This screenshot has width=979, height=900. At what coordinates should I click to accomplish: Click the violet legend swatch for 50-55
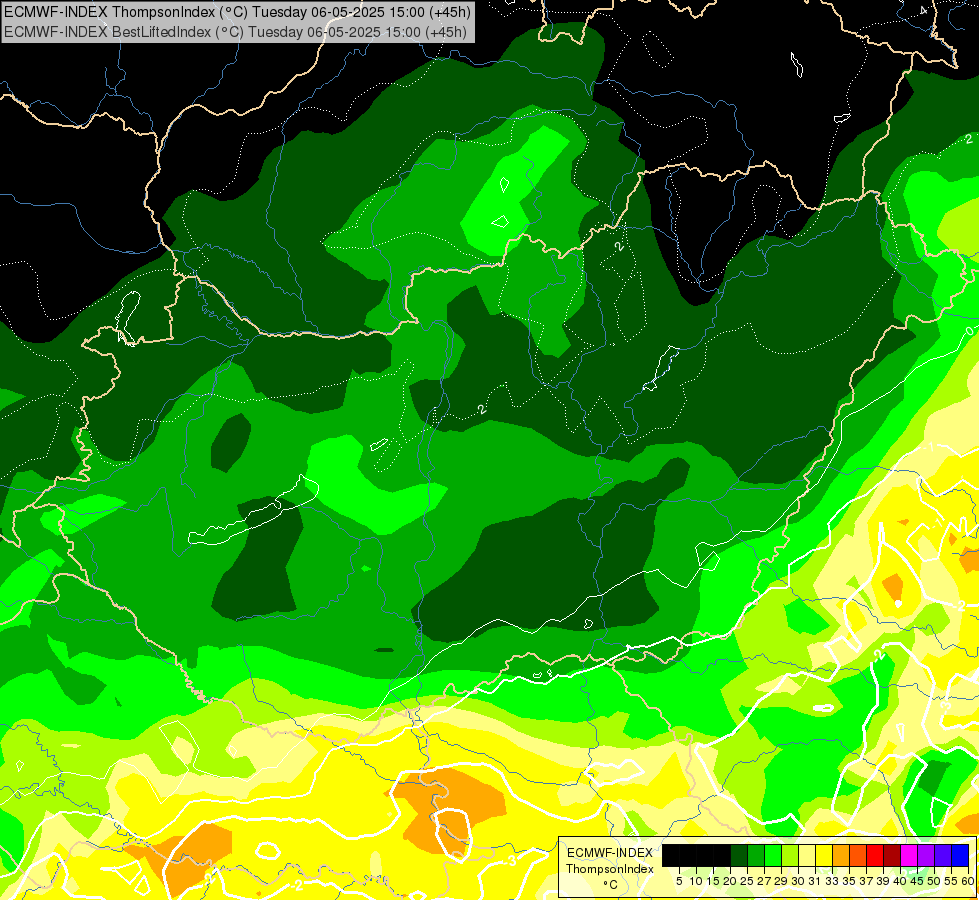pos(943,856)
